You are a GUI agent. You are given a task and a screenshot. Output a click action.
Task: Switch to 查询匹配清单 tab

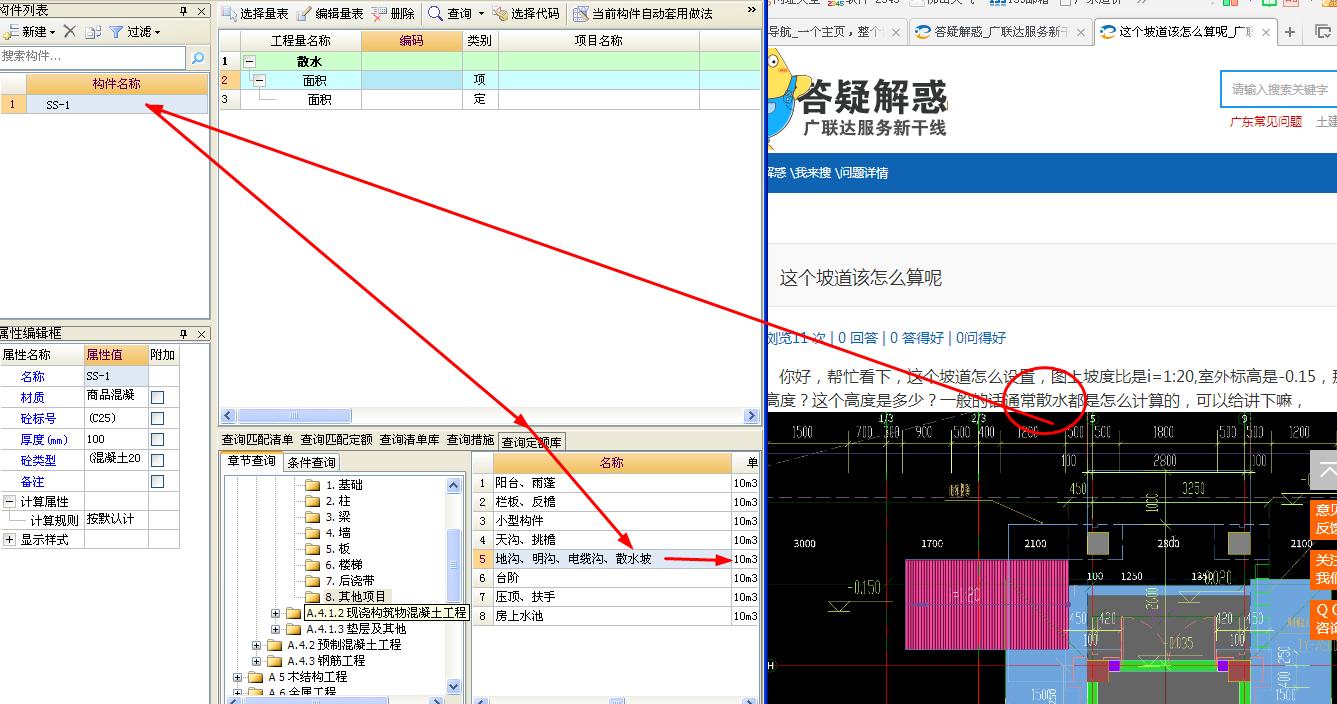pyautogui.click(x=258, y=440)
